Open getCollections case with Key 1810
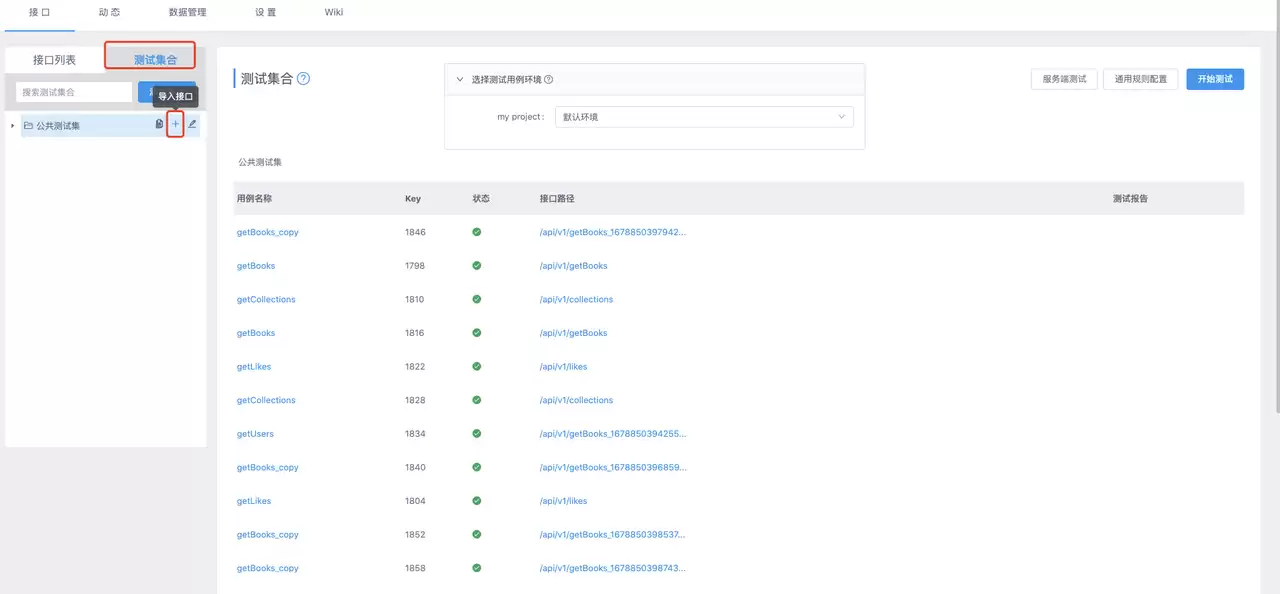This screenshot has width=1280, height=594. [266, 299]
